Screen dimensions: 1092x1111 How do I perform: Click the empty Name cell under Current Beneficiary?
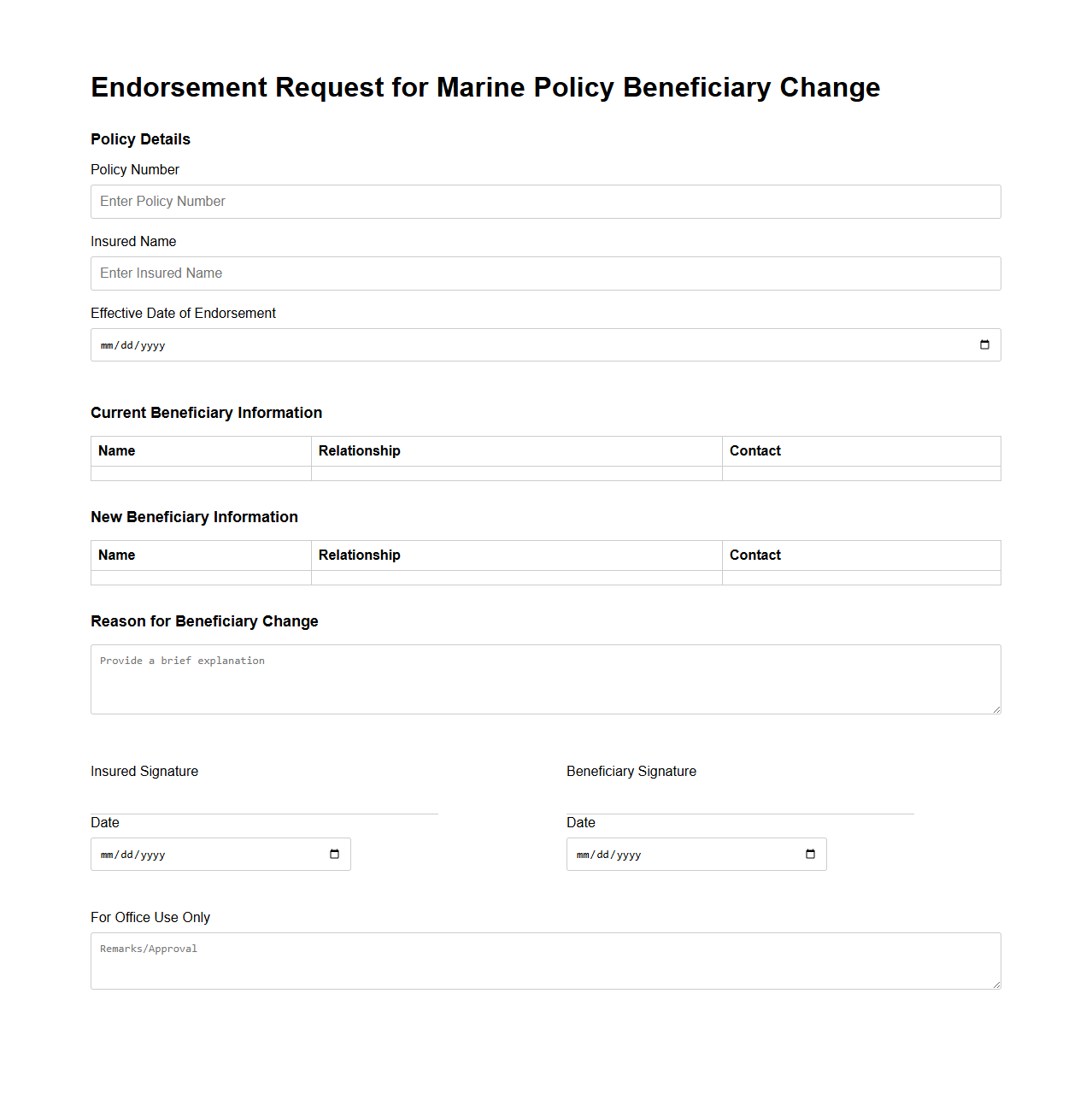pyautogui.click(x=200, y=473)
